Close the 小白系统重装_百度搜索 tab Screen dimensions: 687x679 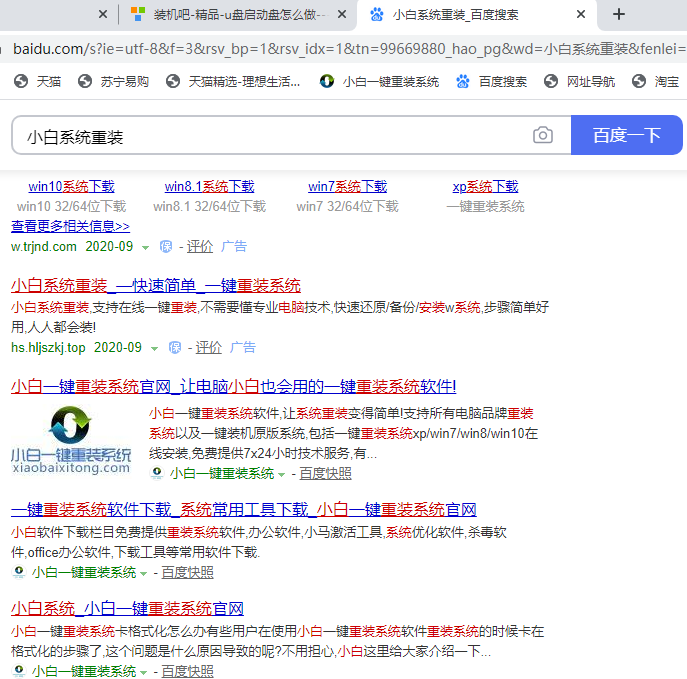pyautogui.click(x=581, y=14)
